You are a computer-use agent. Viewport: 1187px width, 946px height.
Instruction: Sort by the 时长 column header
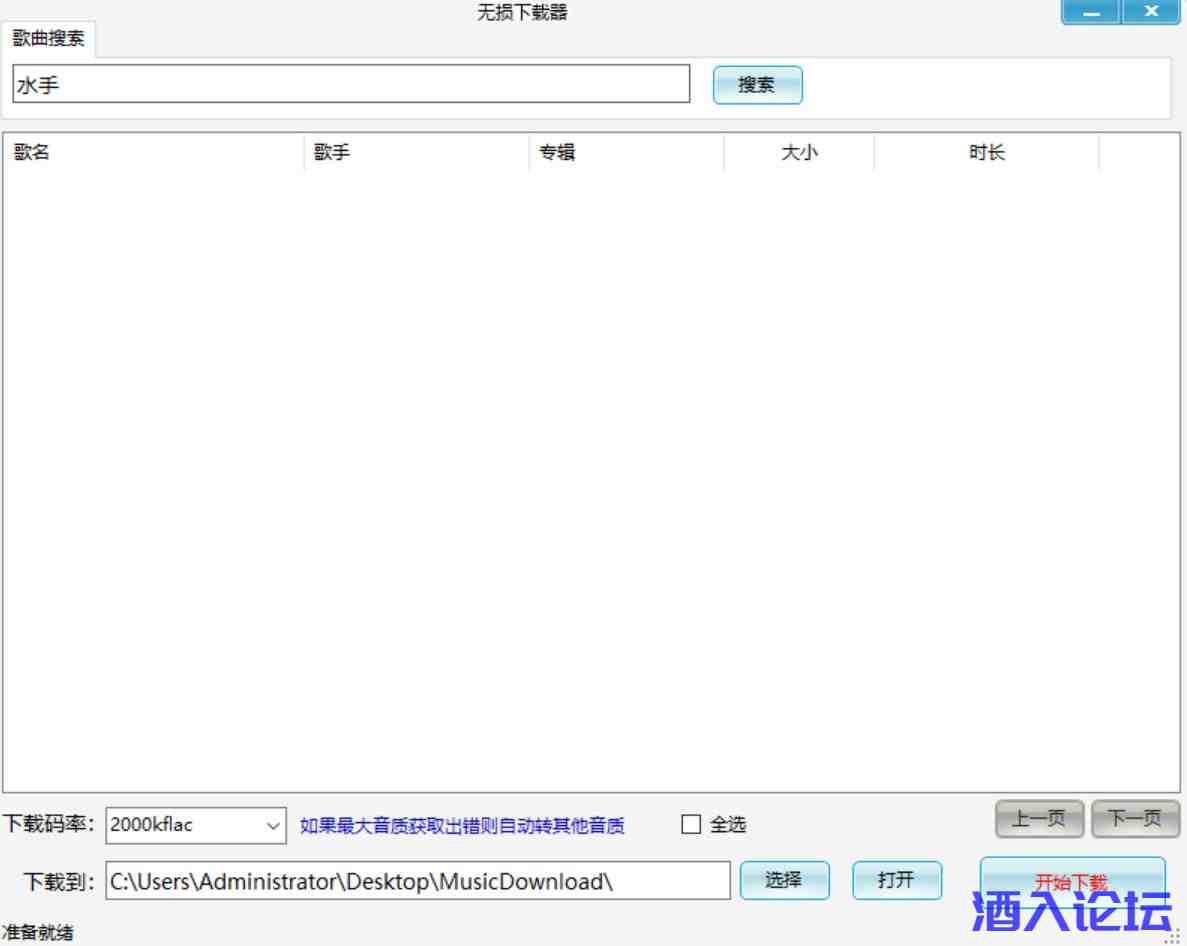point(986,152)
